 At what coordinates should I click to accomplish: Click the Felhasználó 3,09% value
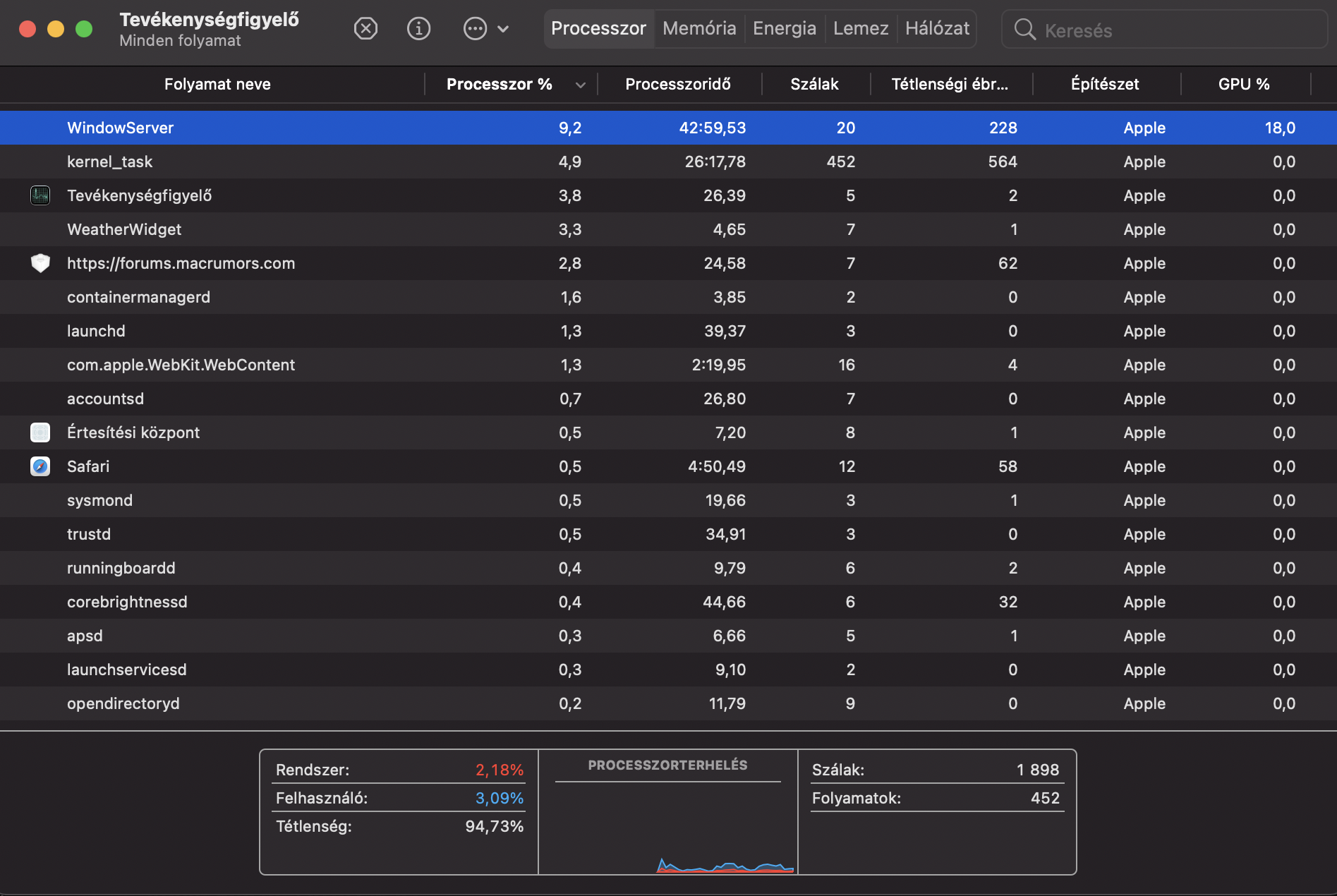[500, 798]
